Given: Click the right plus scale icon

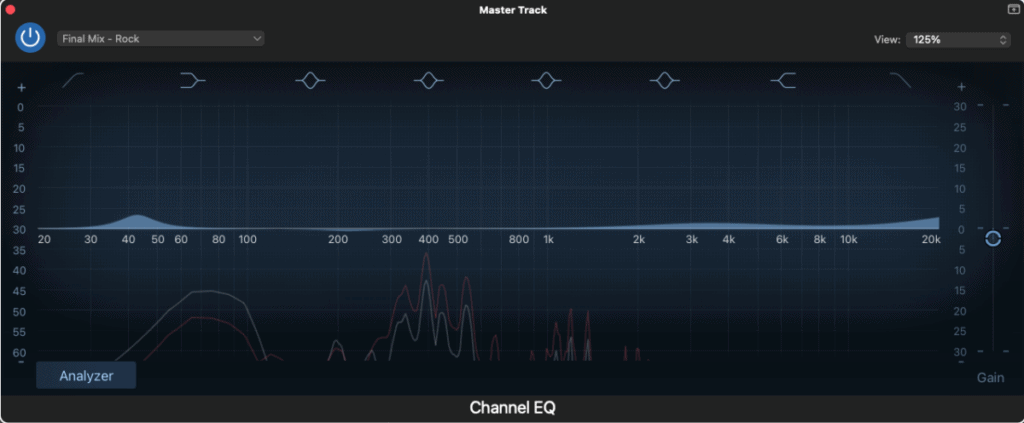Looking at the screenshot, I should click(x=961, y=87).
